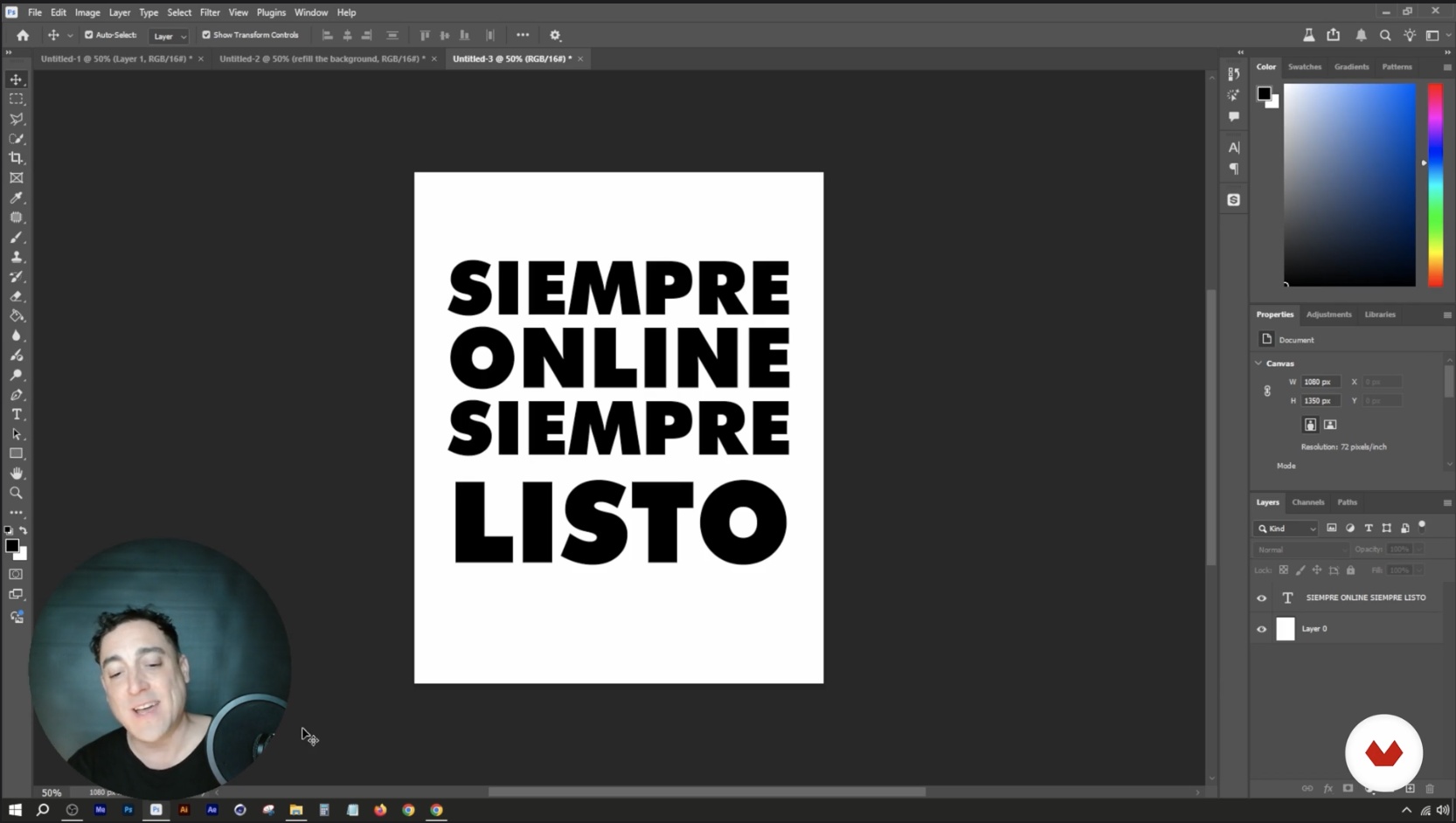The image size is (1456, 823).
Task: Hide the SIEMPRE ONLINE SIEMPRE LISTO text layer
Action: tap(1261, 598)
